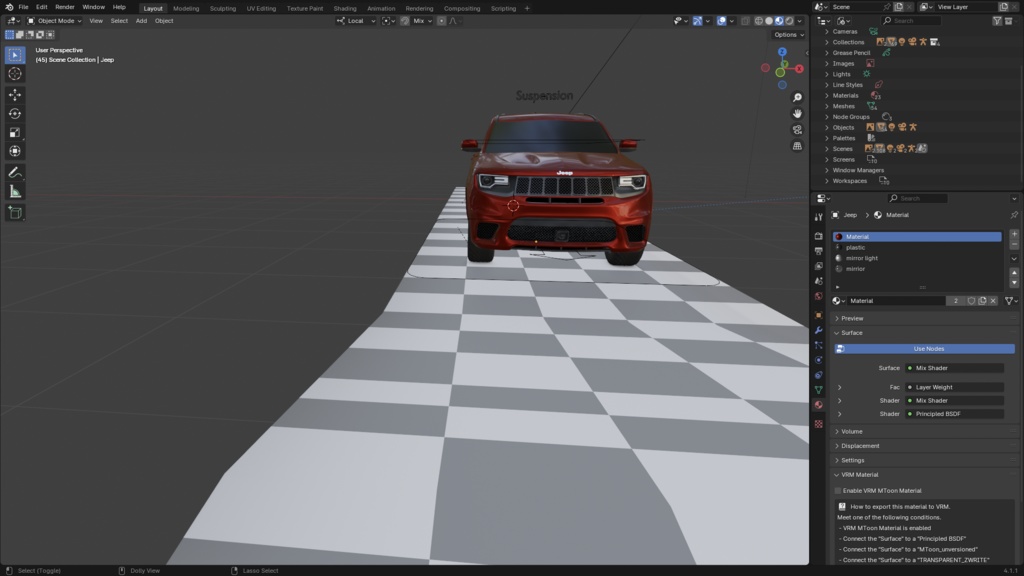This screenshot has height=576, width=1024.
Task: Open the viewport Add menu
Action: (x=141, y=21)
